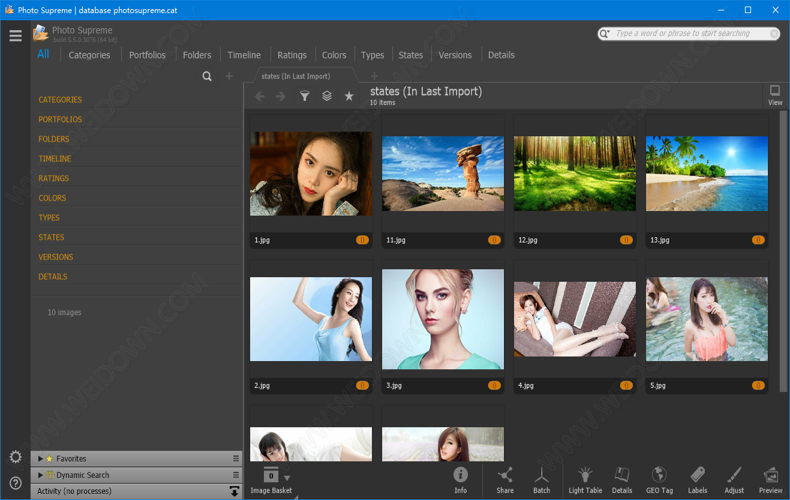This screenshot has height=500, width=790.
Task: Navigate forward with the right arrow
Action: (x=281, y=96)
